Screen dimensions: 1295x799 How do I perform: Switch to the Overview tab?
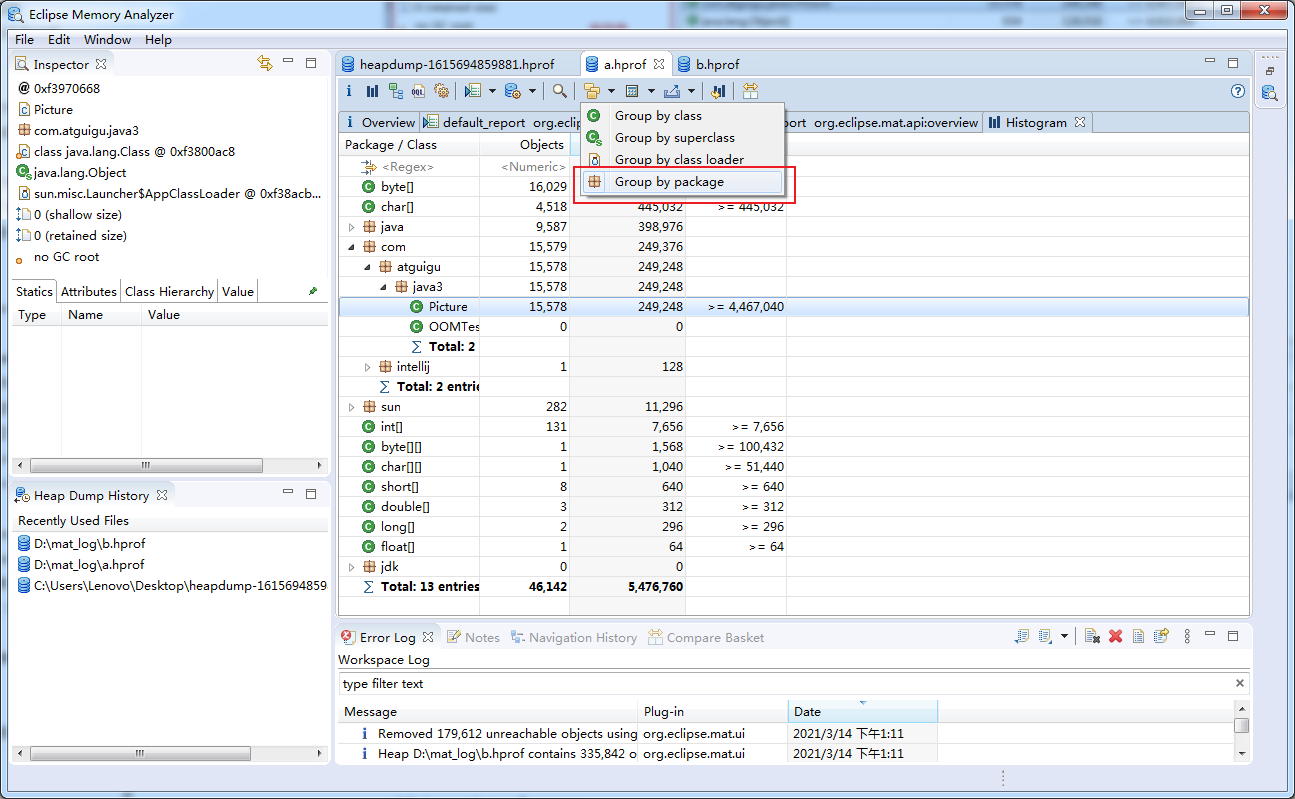pyautogui.click(x=379, y=122)
